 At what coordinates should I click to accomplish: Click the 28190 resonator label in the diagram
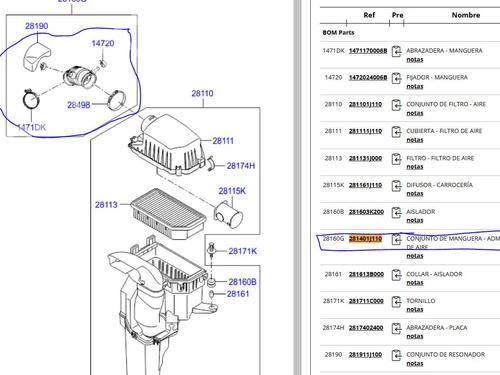pos(37,26)
